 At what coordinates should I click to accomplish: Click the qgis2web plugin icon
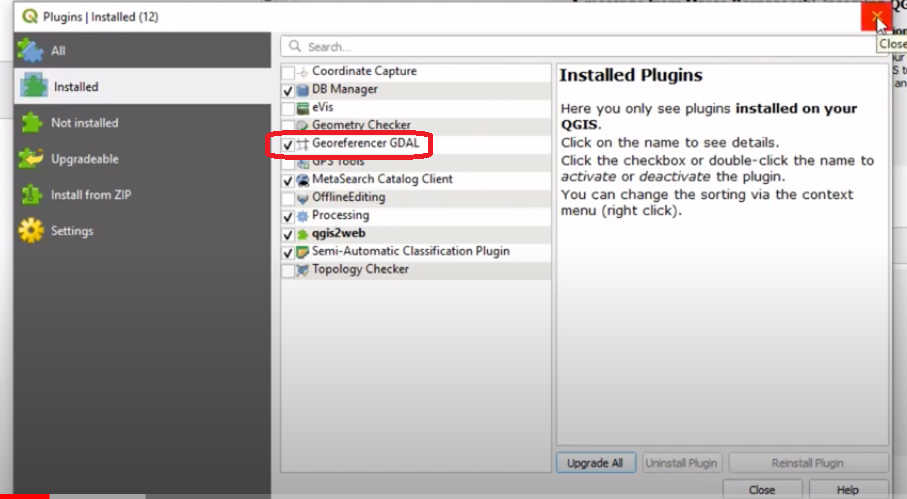tap(303, 234)
